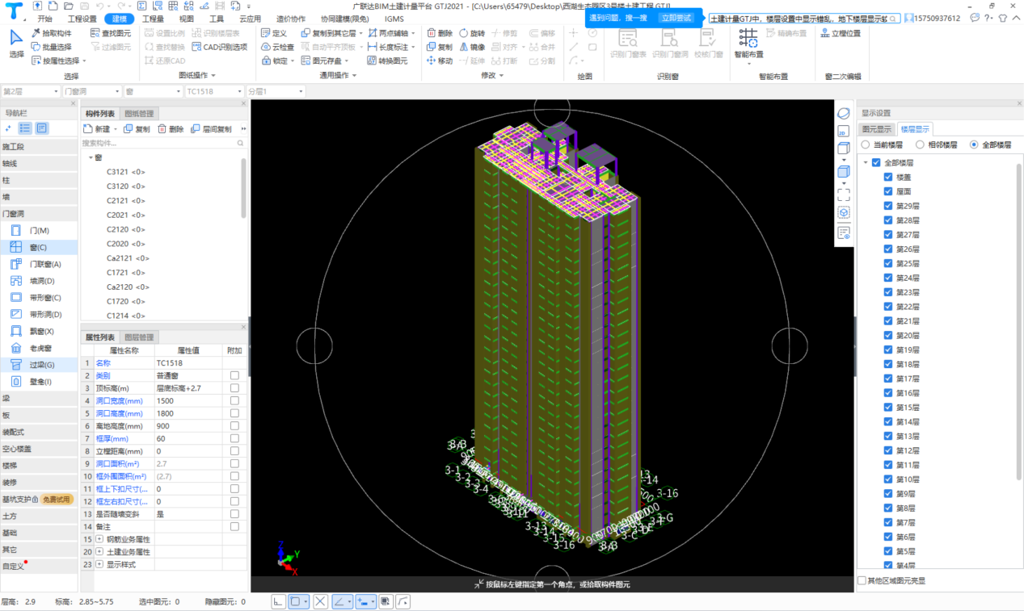Switch to the 图纸管理 tab
Screen dimensions: 1024x611
[140, 114]
